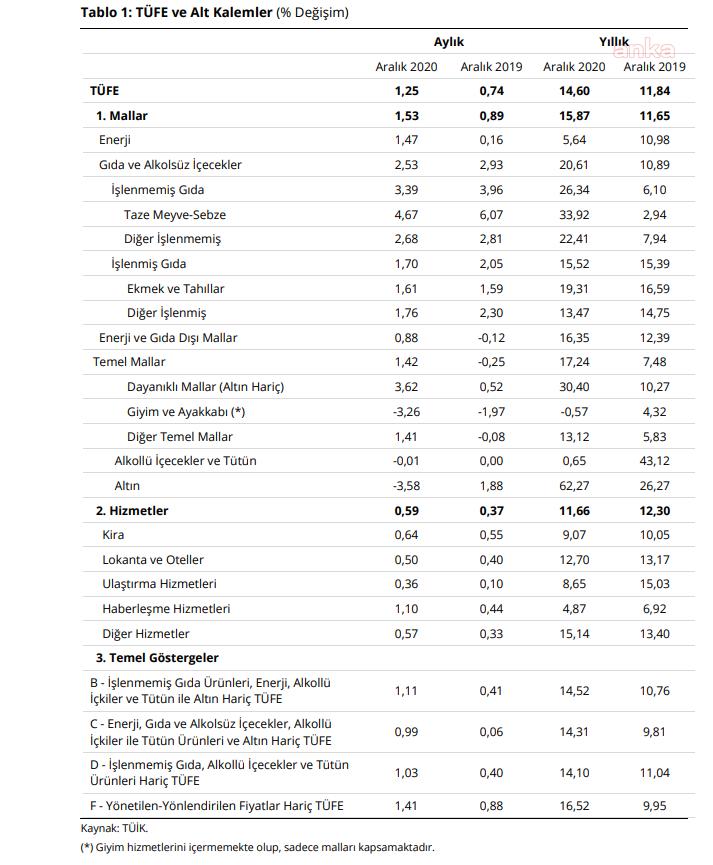Click the 3. Temel Göstergeler heading
The width and height of the screenshot is (713, 865).
pyautogui.click(x=157, y=658)
